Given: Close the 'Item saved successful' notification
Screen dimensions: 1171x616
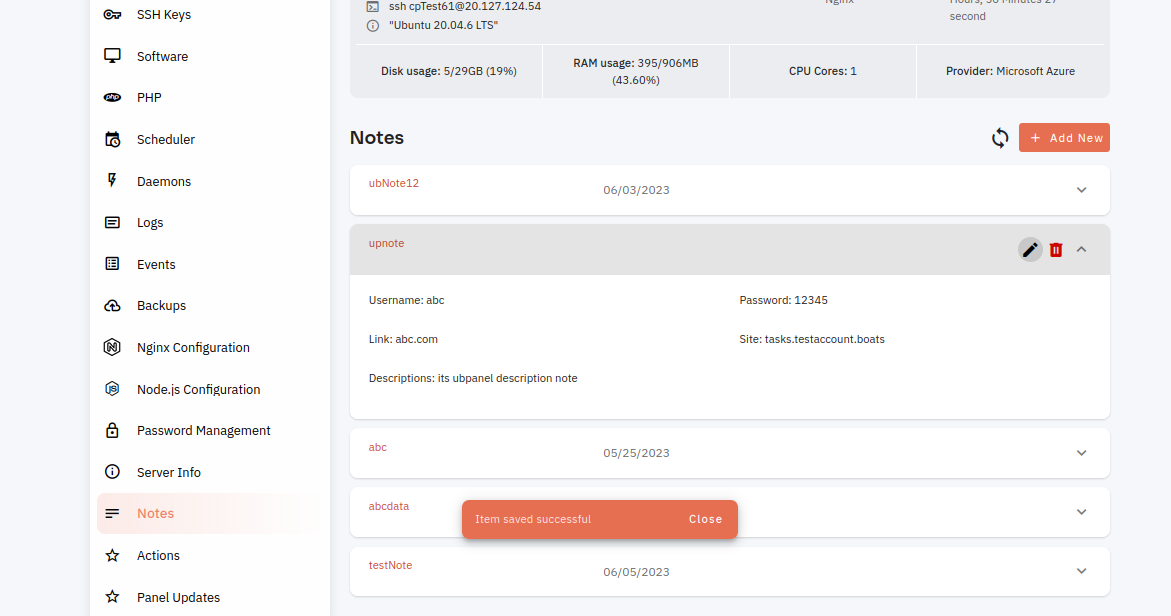Looking at the screenshot, I should pos(705,519).
